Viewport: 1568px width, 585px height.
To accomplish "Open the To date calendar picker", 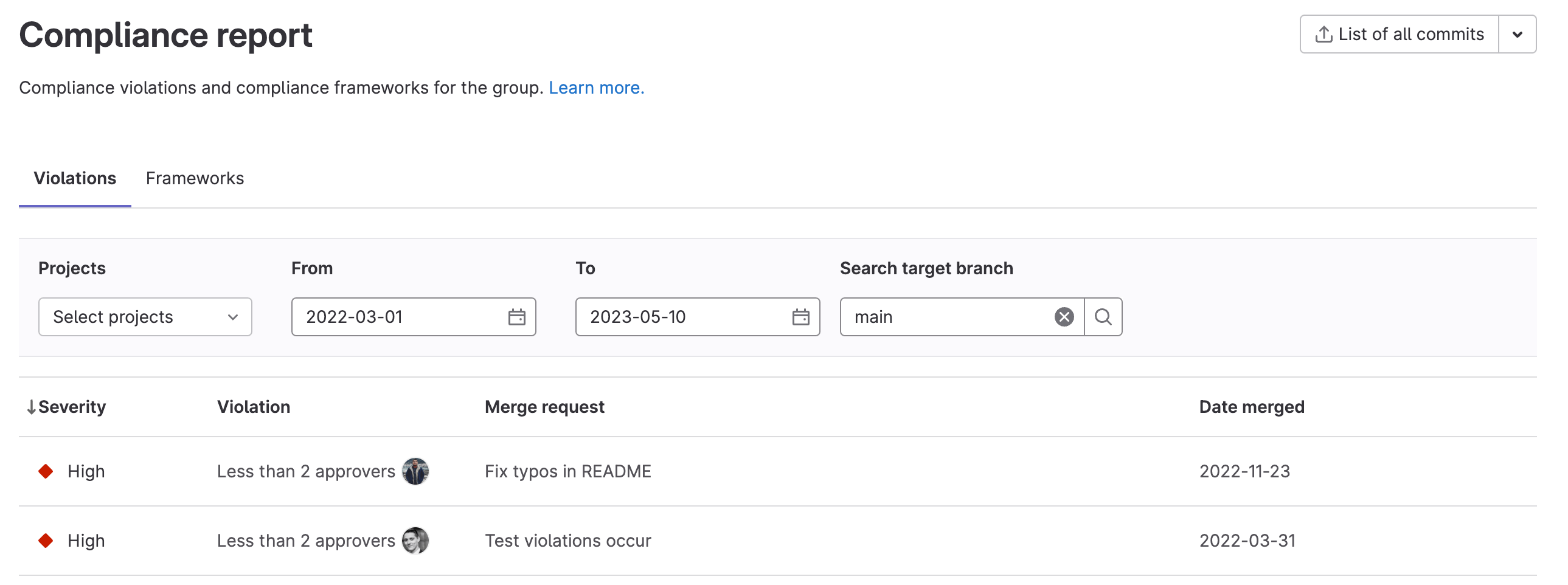I will click(800, 317).
